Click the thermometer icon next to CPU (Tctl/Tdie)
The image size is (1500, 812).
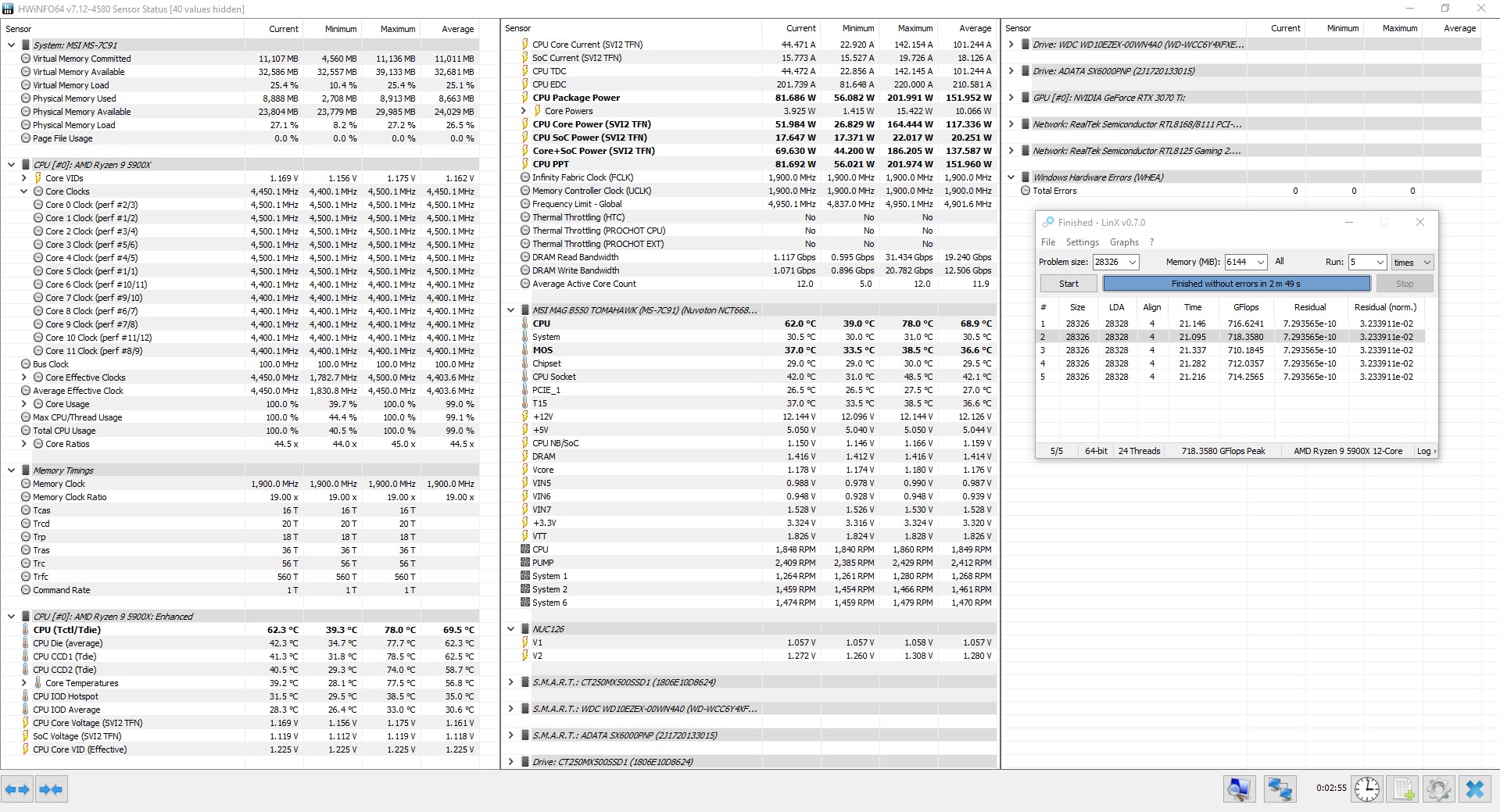pos(26,630)
